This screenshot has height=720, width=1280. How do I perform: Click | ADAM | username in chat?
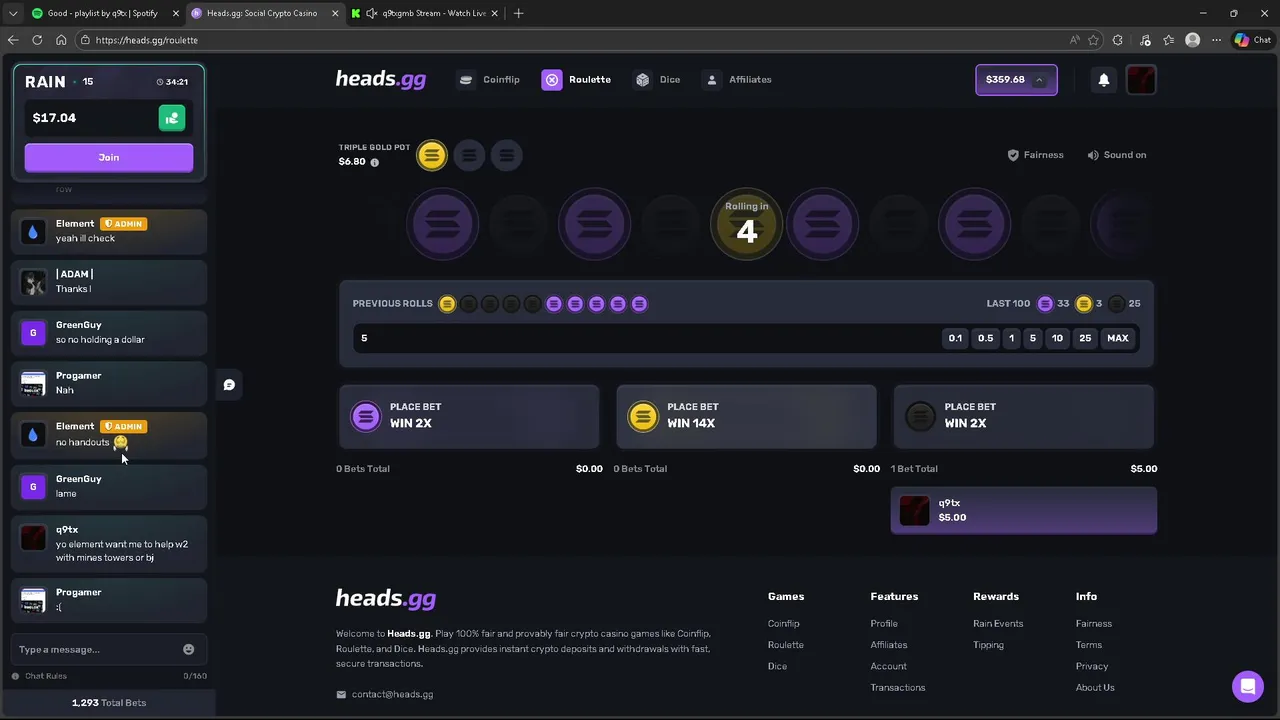(74, 274)
